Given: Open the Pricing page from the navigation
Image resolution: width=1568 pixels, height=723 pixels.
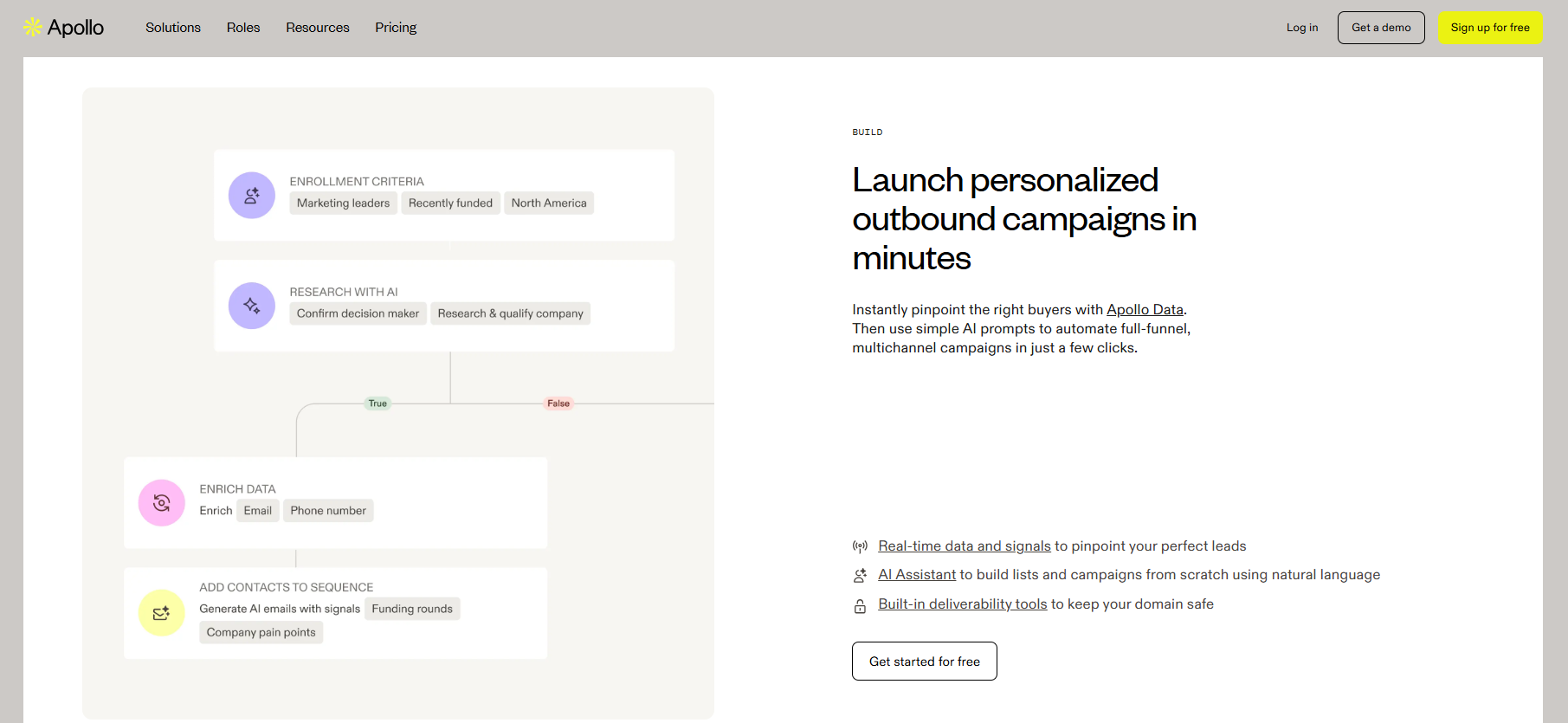Looking at the screenshot, I should pos(396,27).
